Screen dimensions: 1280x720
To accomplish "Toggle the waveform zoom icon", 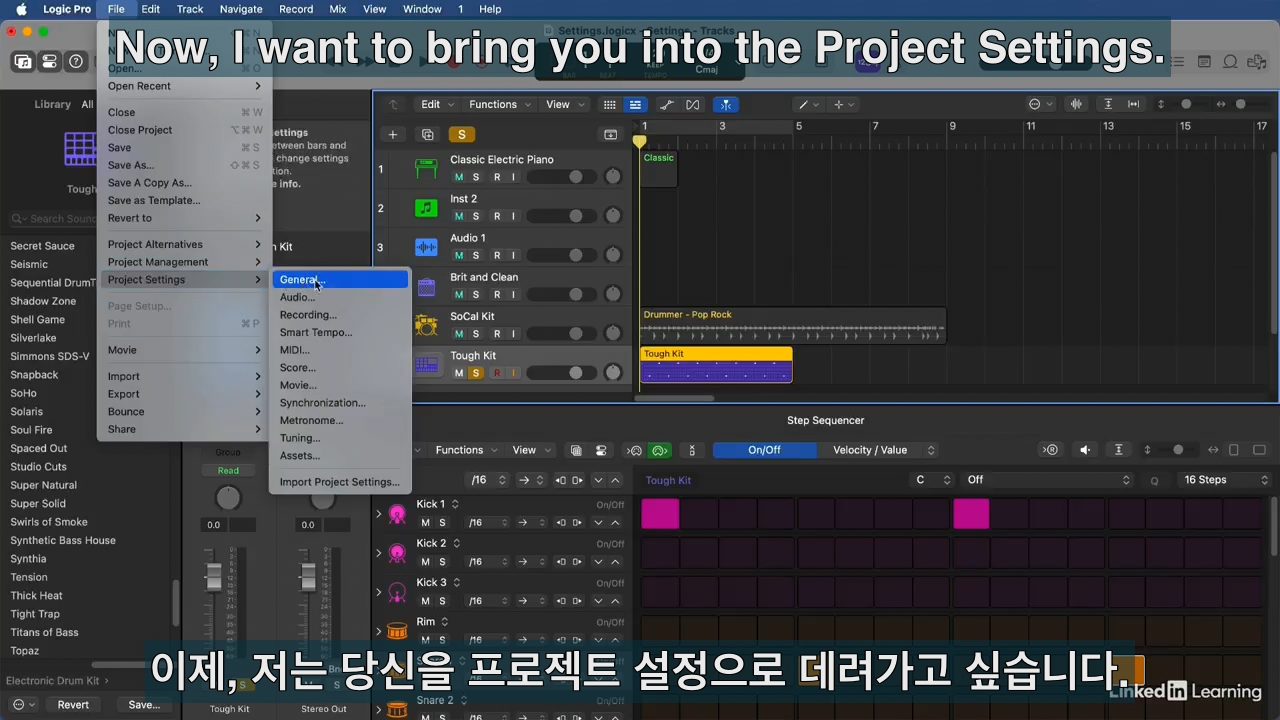I will click(x=1077, y=104).
